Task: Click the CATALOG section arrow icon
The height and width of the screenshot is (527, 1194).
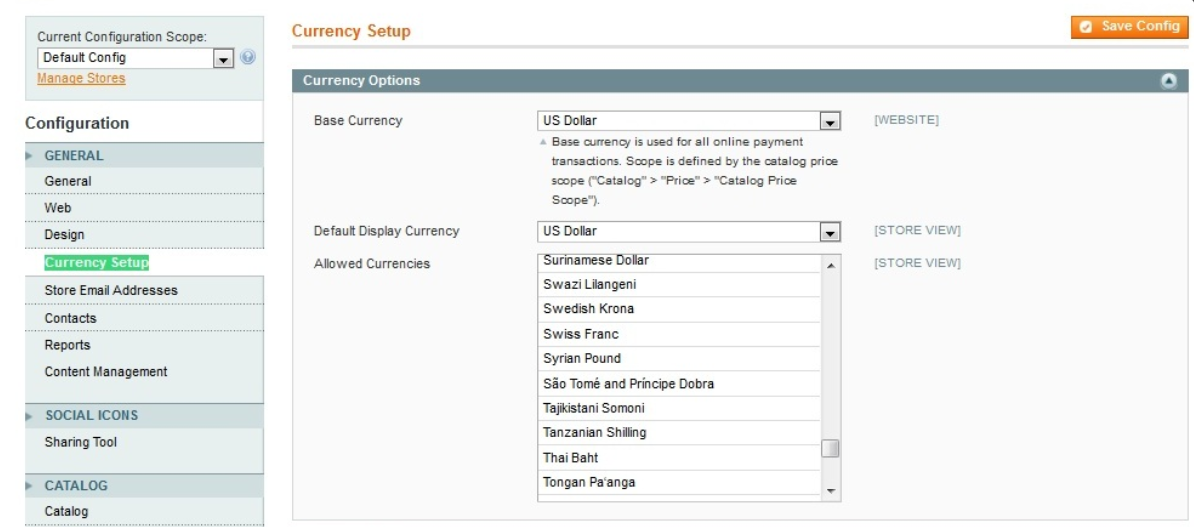Action: pyautogui.click(x=30, y=486)
